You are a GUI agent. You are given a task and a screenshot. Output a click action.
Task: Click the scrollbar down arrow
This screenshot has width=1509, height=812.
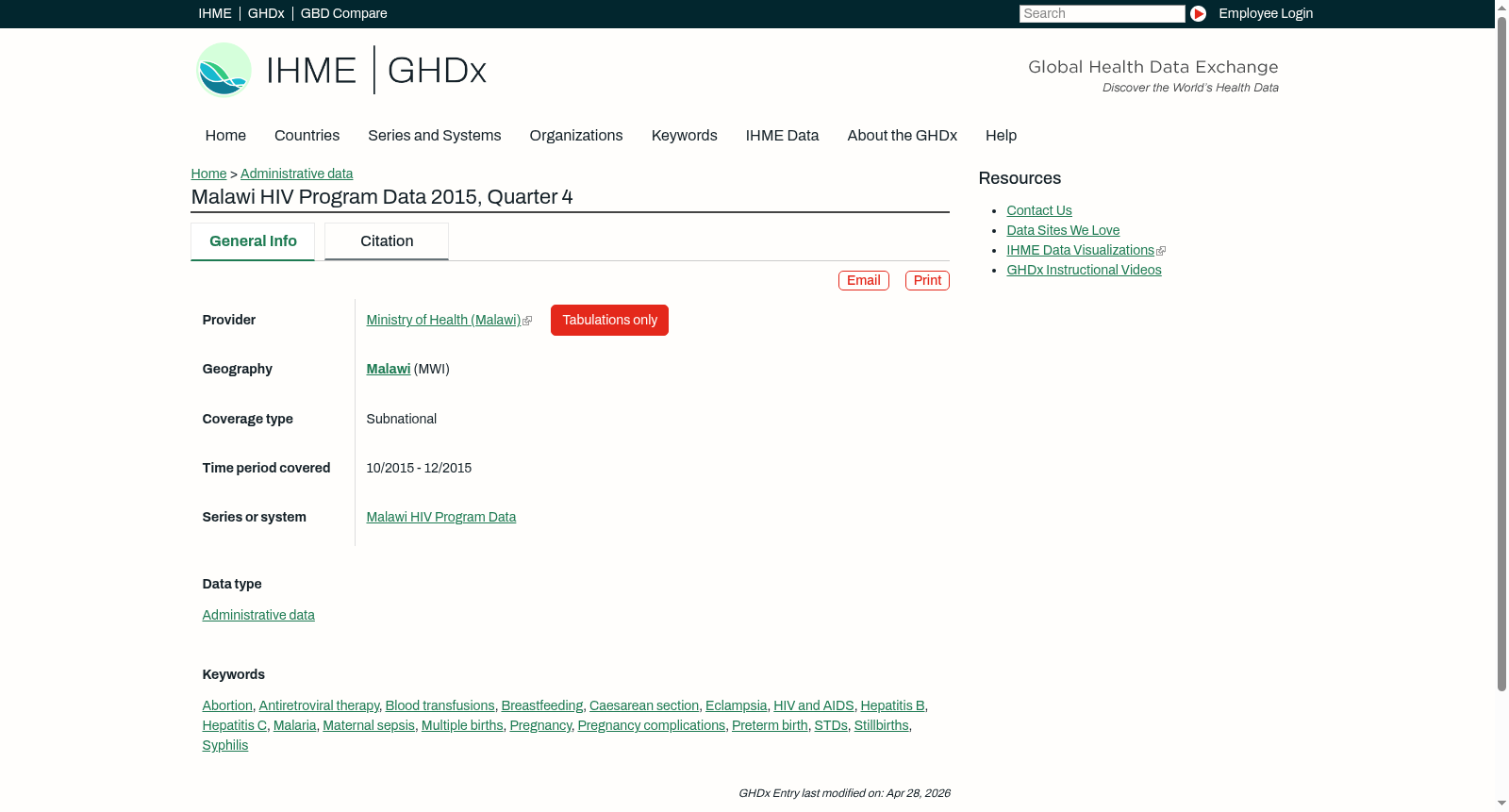[x=1501, y=804]
